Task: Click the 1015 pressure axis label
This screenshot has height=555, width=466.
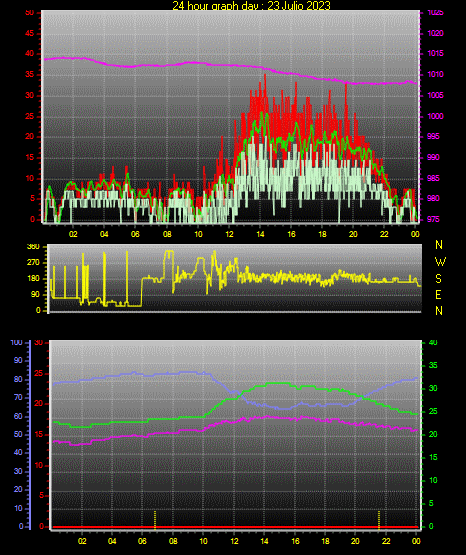Action: [435, 53]
